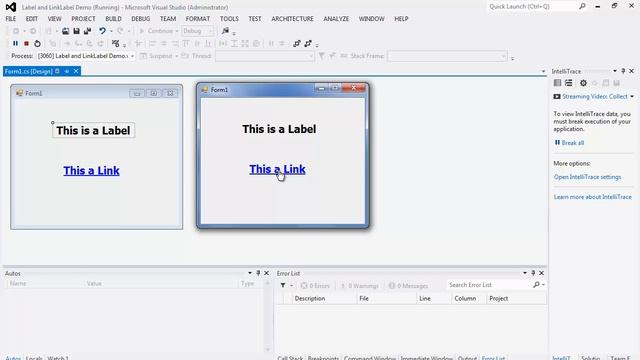Expand the Streaming Video: Collect dropdown arrow
Viewport: 640px width, 360px height.
pyautogui.click(x=632, y=97)
